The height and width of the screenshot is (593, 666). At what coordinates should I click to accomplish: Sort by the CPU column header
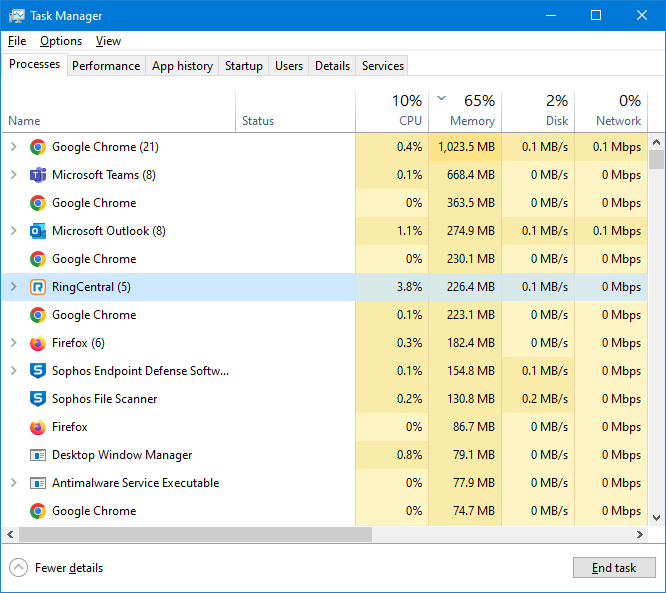click(x=392, y=111)
